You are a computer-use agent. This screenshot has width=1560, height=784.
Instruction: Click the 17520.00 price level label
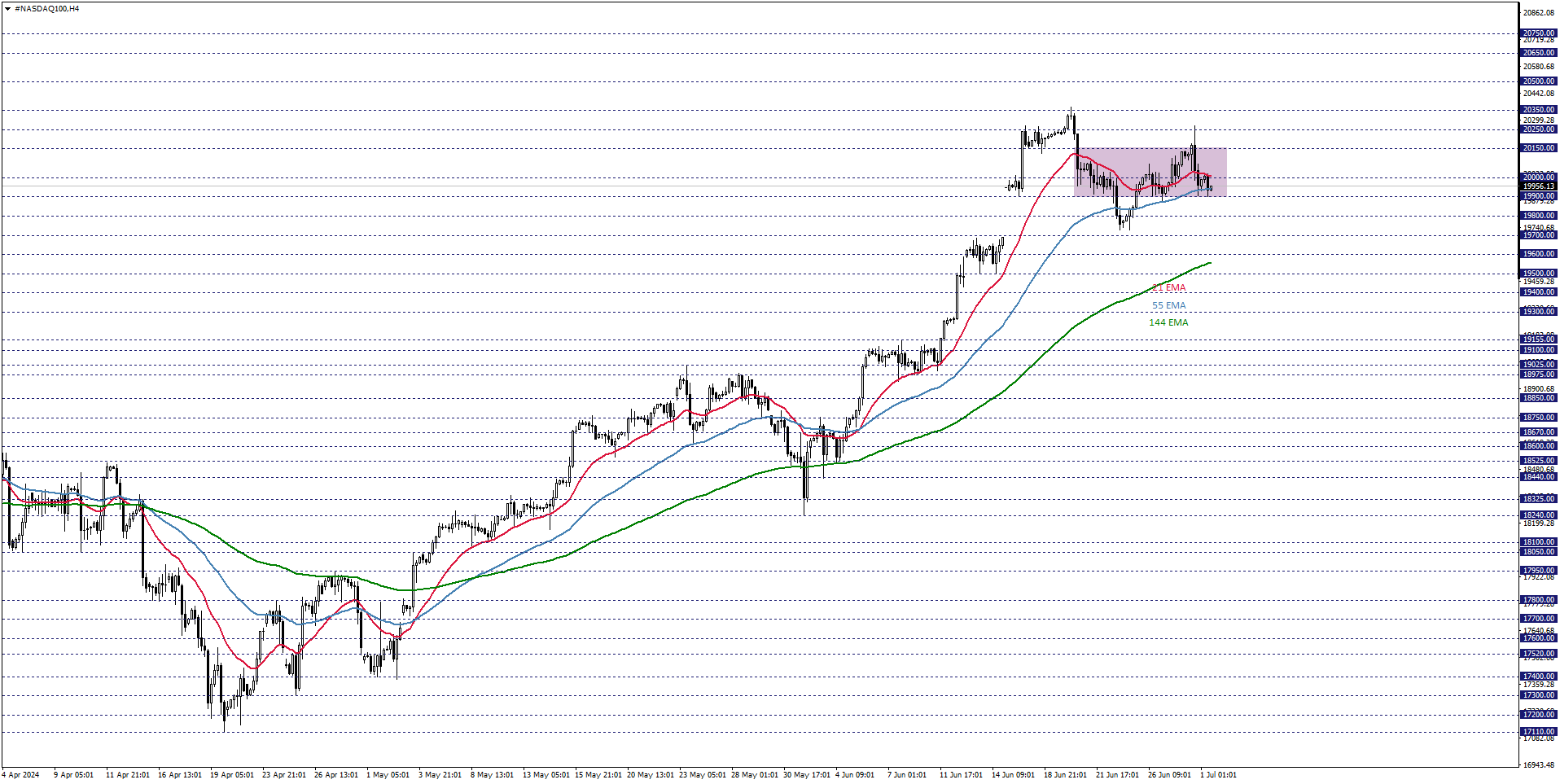coord(1539,654)
